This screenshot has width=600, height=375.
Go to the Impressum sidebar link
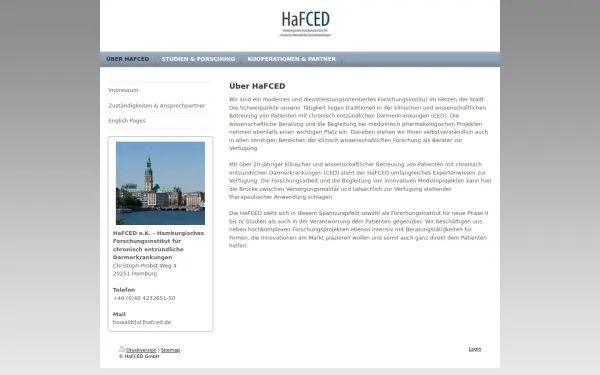click(123, 90)
